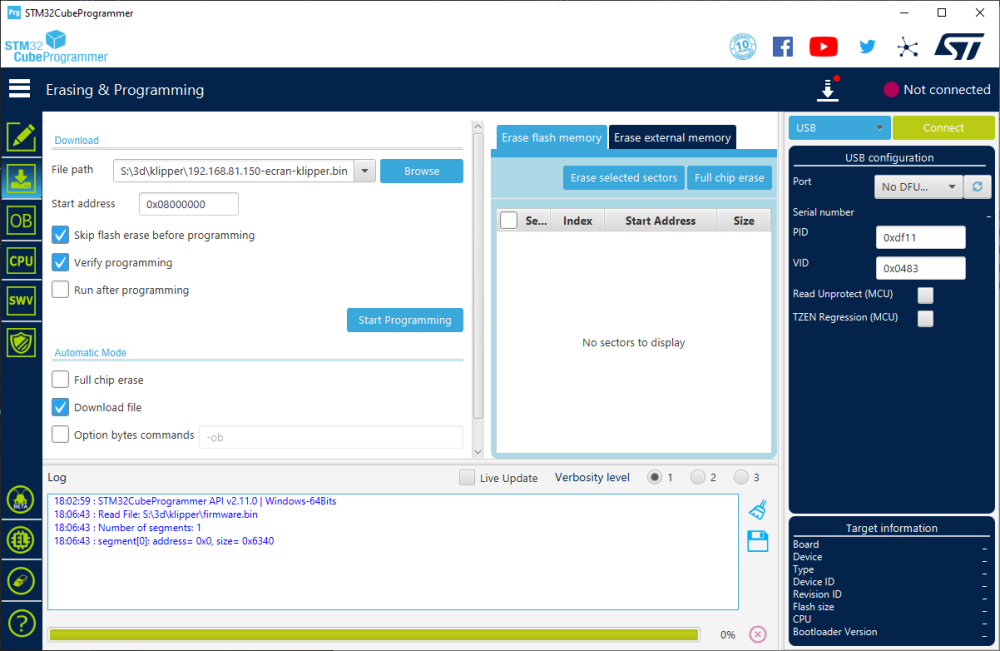
Task: Open the security shield panel icon
Action: (x=21, y=342)
